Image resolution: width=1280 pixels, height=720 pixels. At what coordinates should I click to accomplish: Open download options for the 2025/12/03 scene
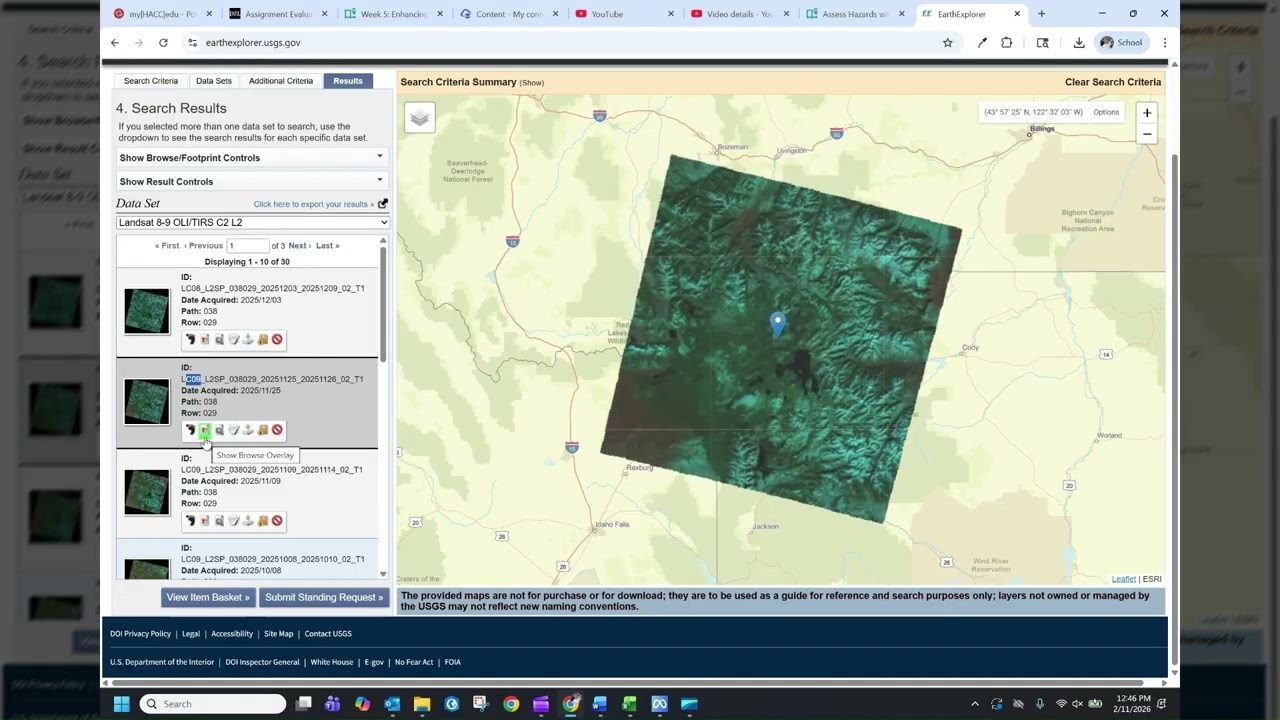coord(248,340)
